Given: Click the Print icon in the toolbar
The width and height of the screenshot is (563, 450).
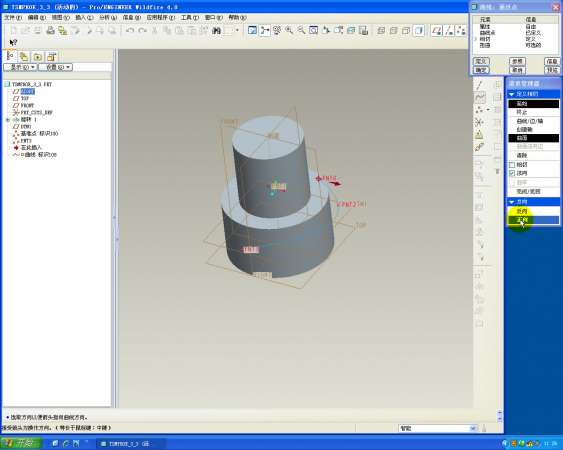Looking at the screenshot, I should pos(50,31).
